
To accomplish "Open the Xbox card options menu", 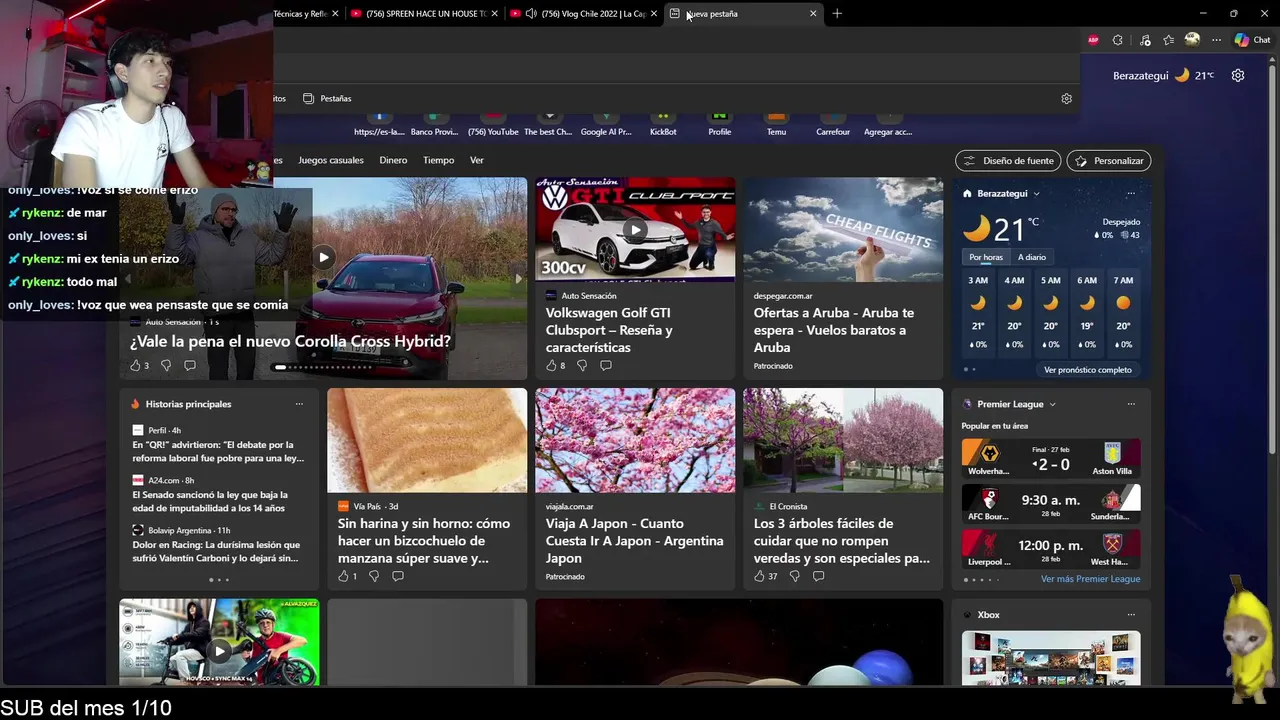I will pyautogui.click(x=1131, y=615).
